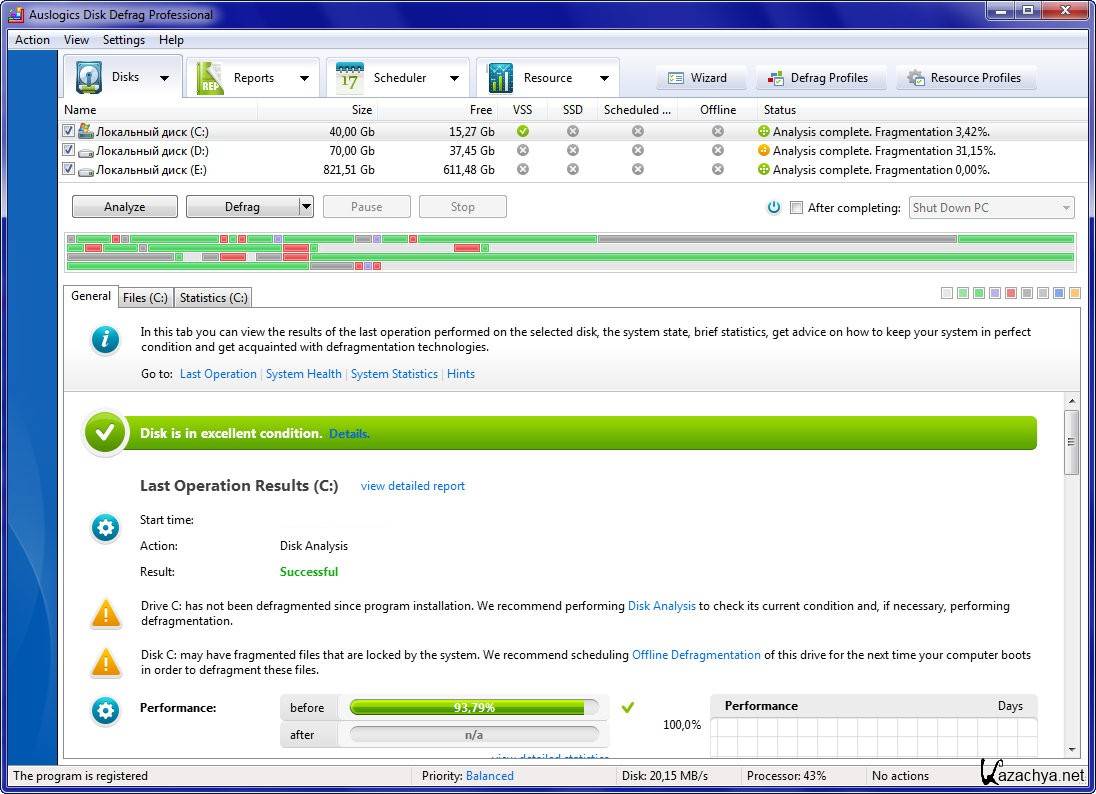1096x794 pixels.
Task: Uncheck the drive D: checkbox
Action: pos(69,151)
